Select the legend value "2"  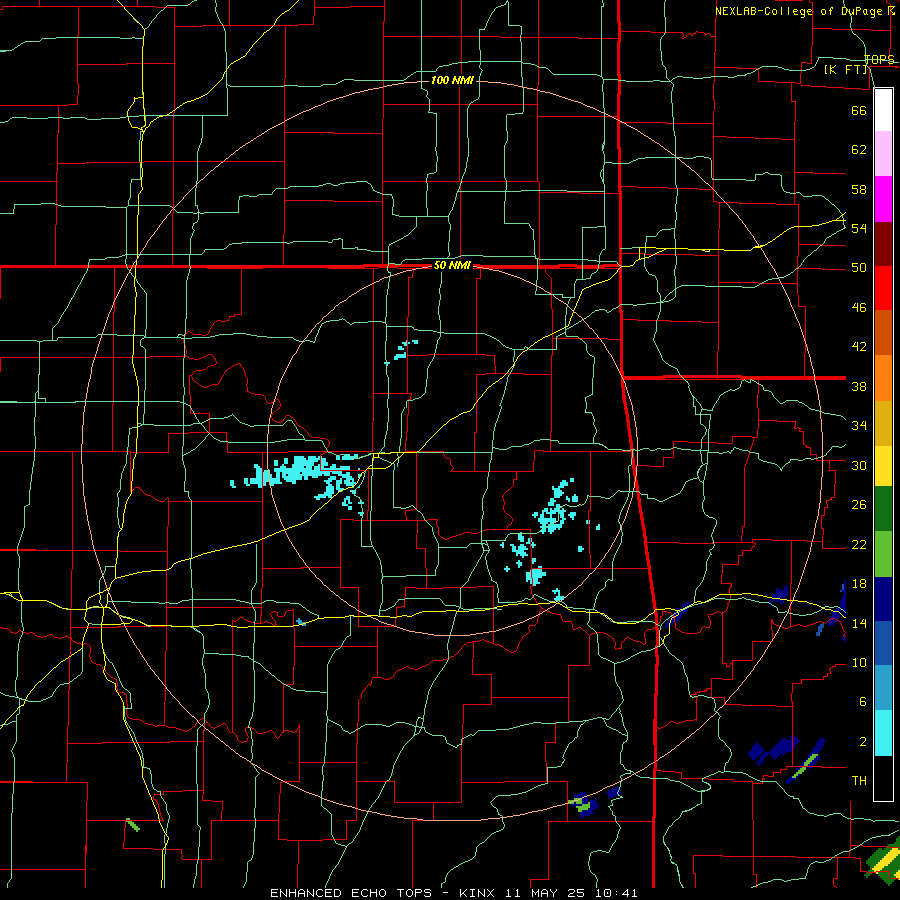[x=862, y=742]
